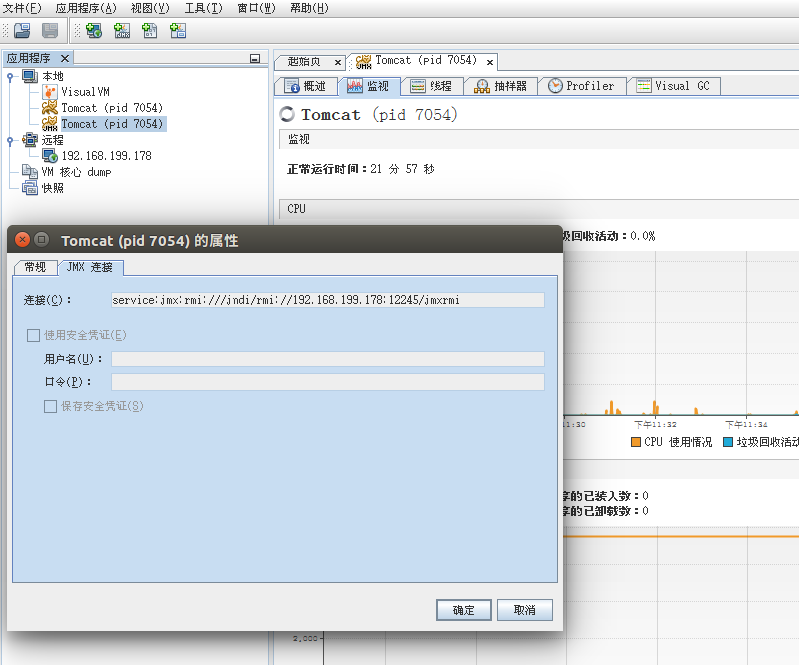Click the 连接 JMX URL text field
799x665 pixels.
coord(327,300)
